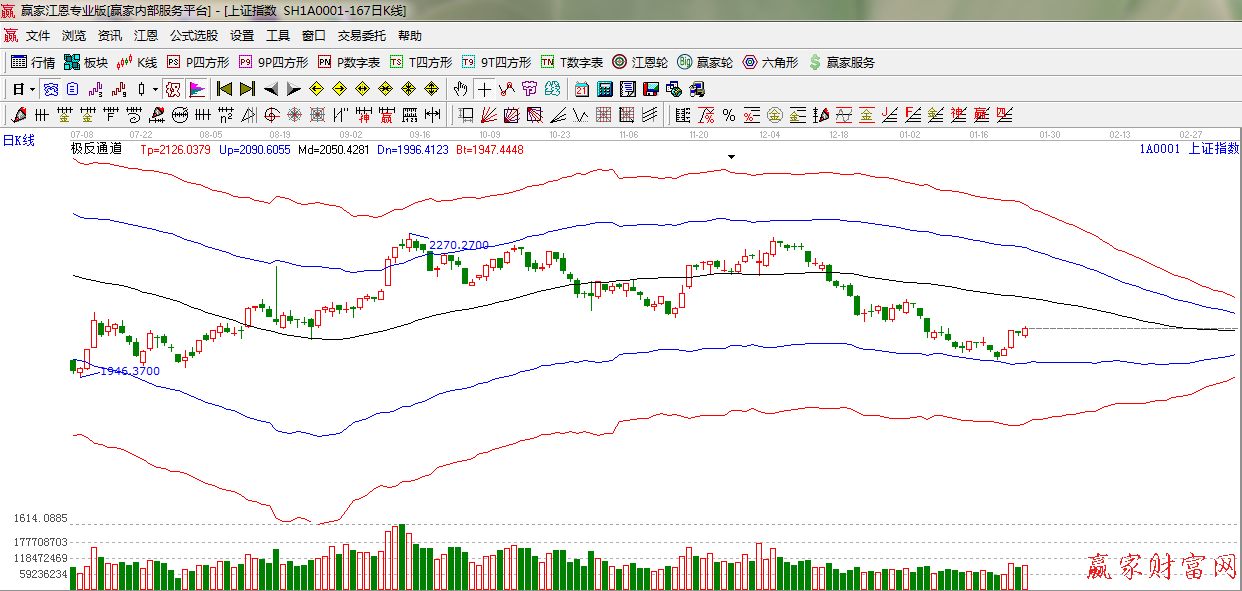Toggle the pink flag indicator button
This screenshot has width=1242, height=591.
tap(196, 89)
